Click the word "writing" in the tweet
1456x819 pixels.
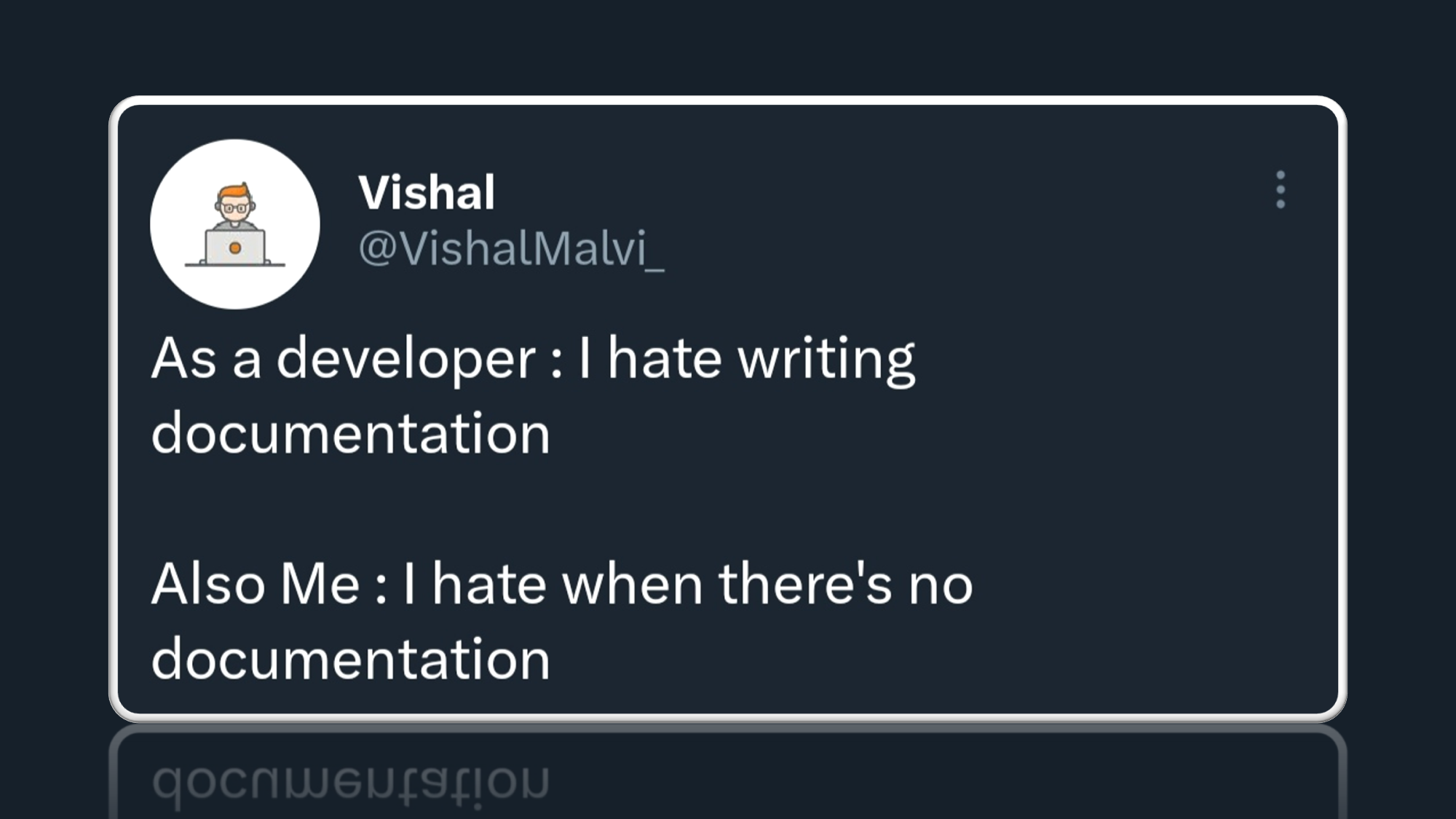click(x=826, y=359)
